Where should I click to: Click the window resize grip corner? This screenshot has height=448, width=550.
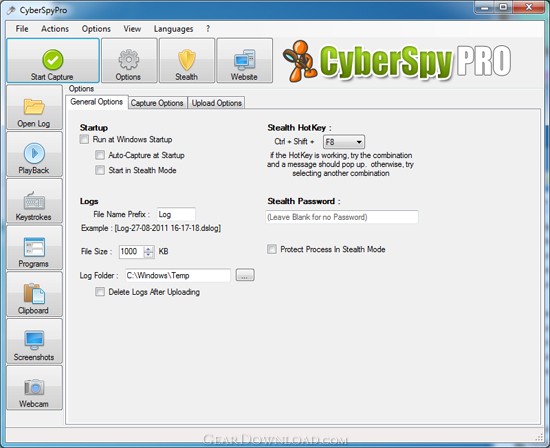[x=539, y=437]
